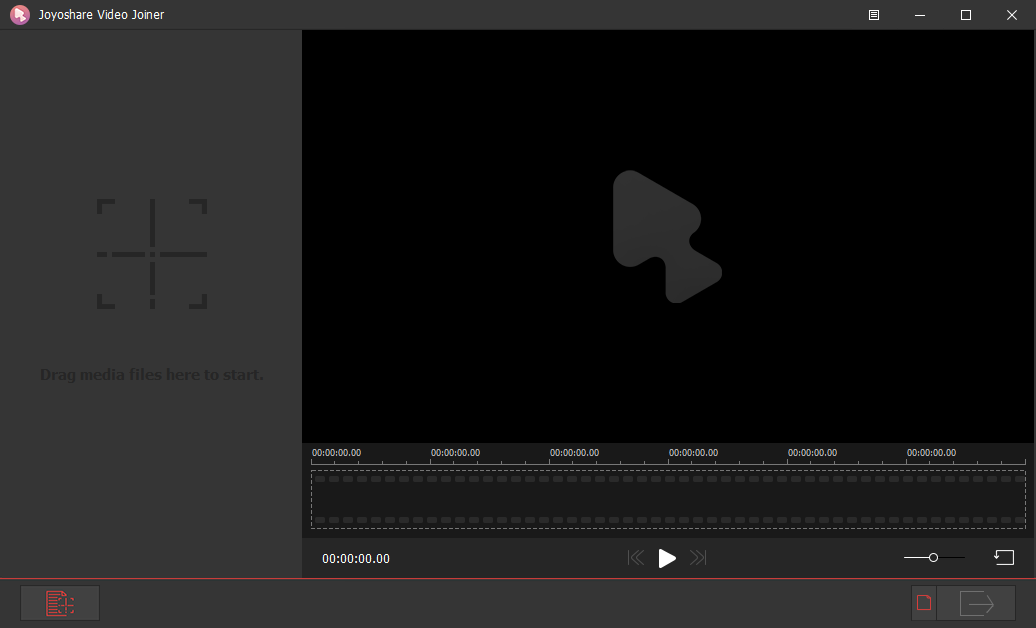This screenshot has height=628, width=1036.
Task: Click the add media files icon
Action: (x=59, y=602)
